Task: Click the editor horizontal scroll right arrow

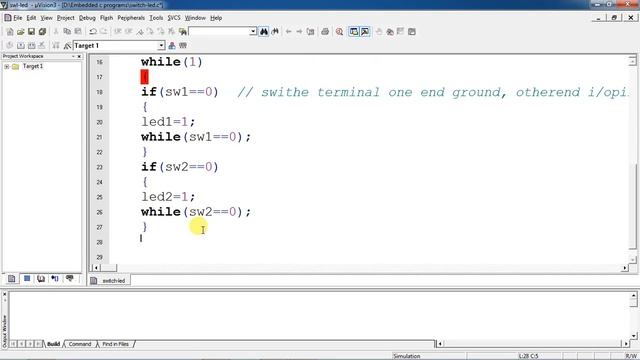Action: pos(625,268)
